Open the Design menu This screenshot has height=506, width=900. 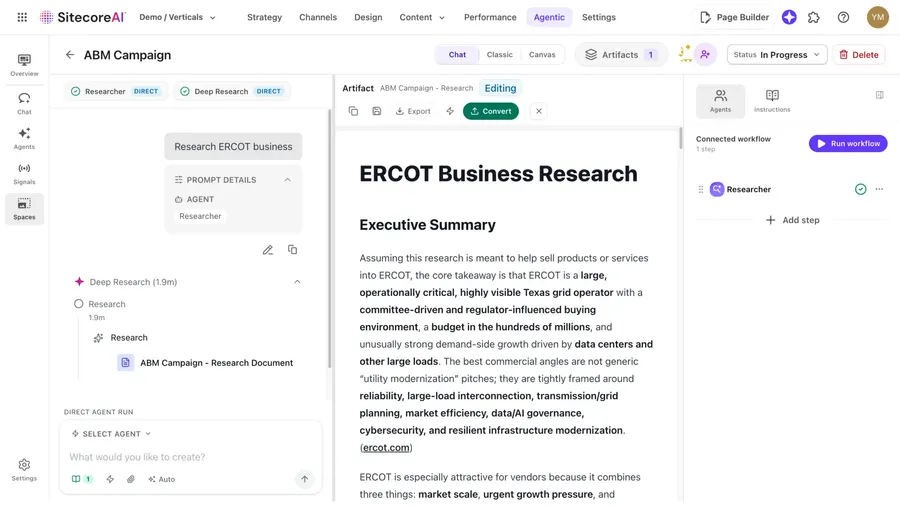point(368,17)
